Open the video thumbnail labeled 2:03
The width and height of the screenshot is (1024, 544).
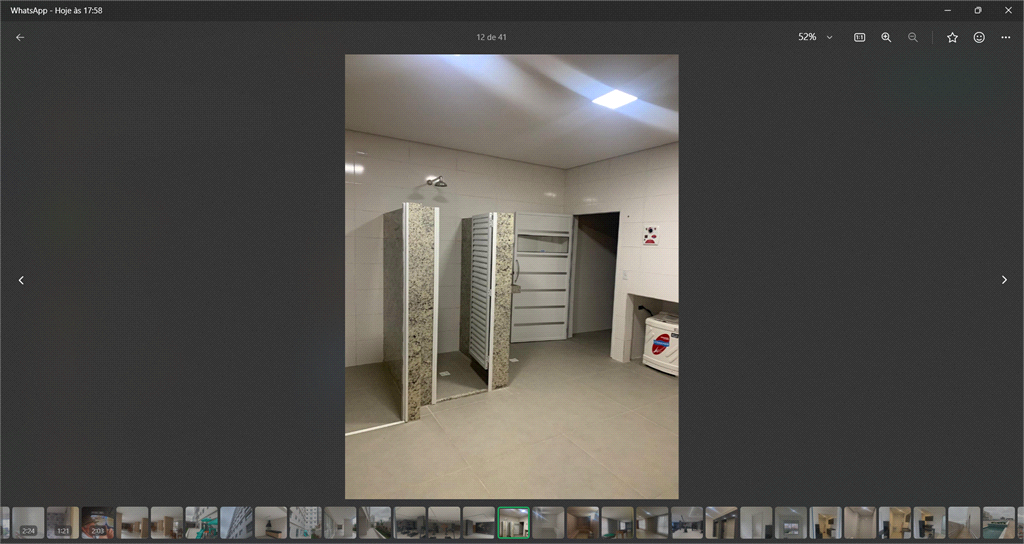[x=97, y=522]
